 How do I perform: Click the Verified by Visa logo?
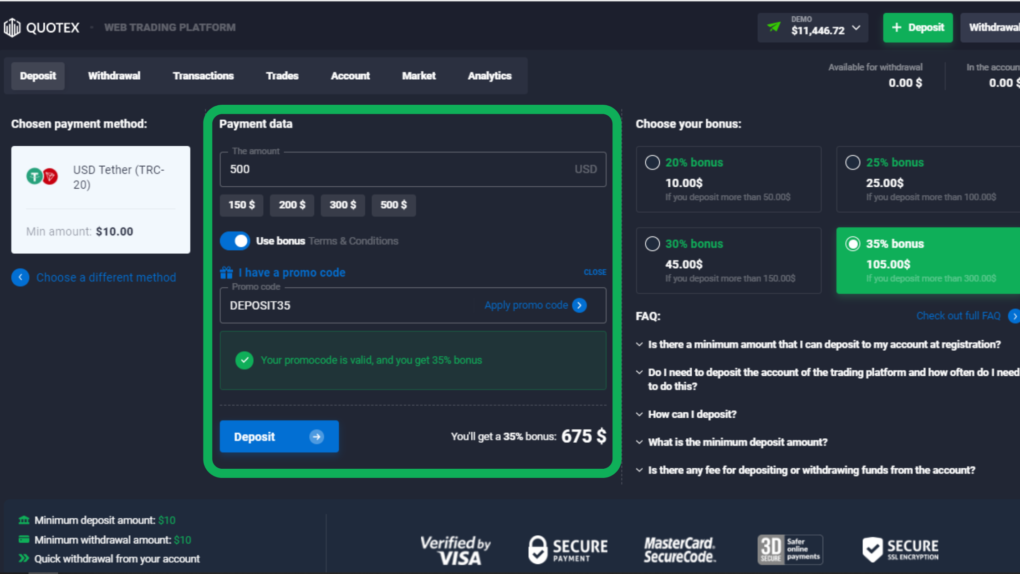[x=455, y=551]
